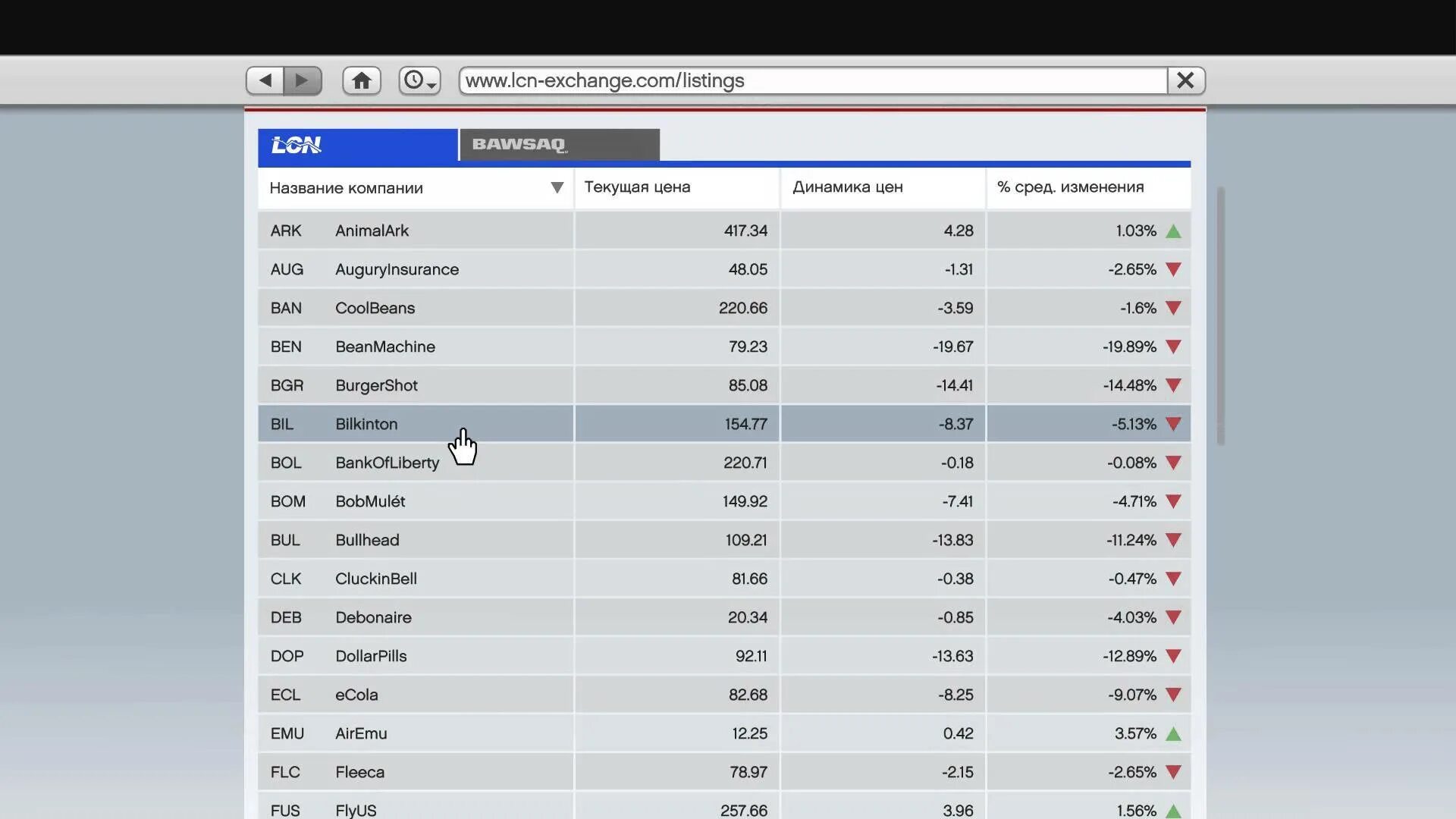Click the browser back arrow button

(x=265, y=80)
